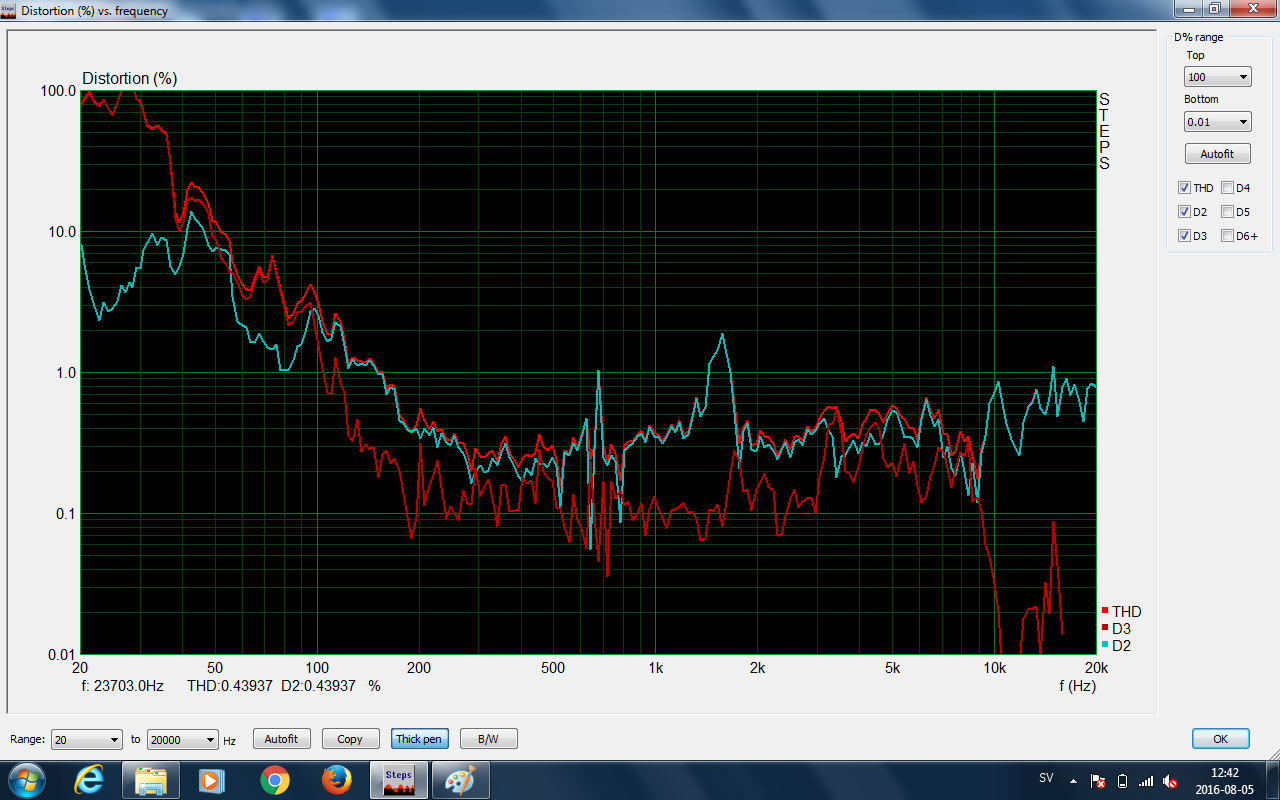Click the Copy button
This screenshot has width=1280, height=800.
[x=350, y=739]
